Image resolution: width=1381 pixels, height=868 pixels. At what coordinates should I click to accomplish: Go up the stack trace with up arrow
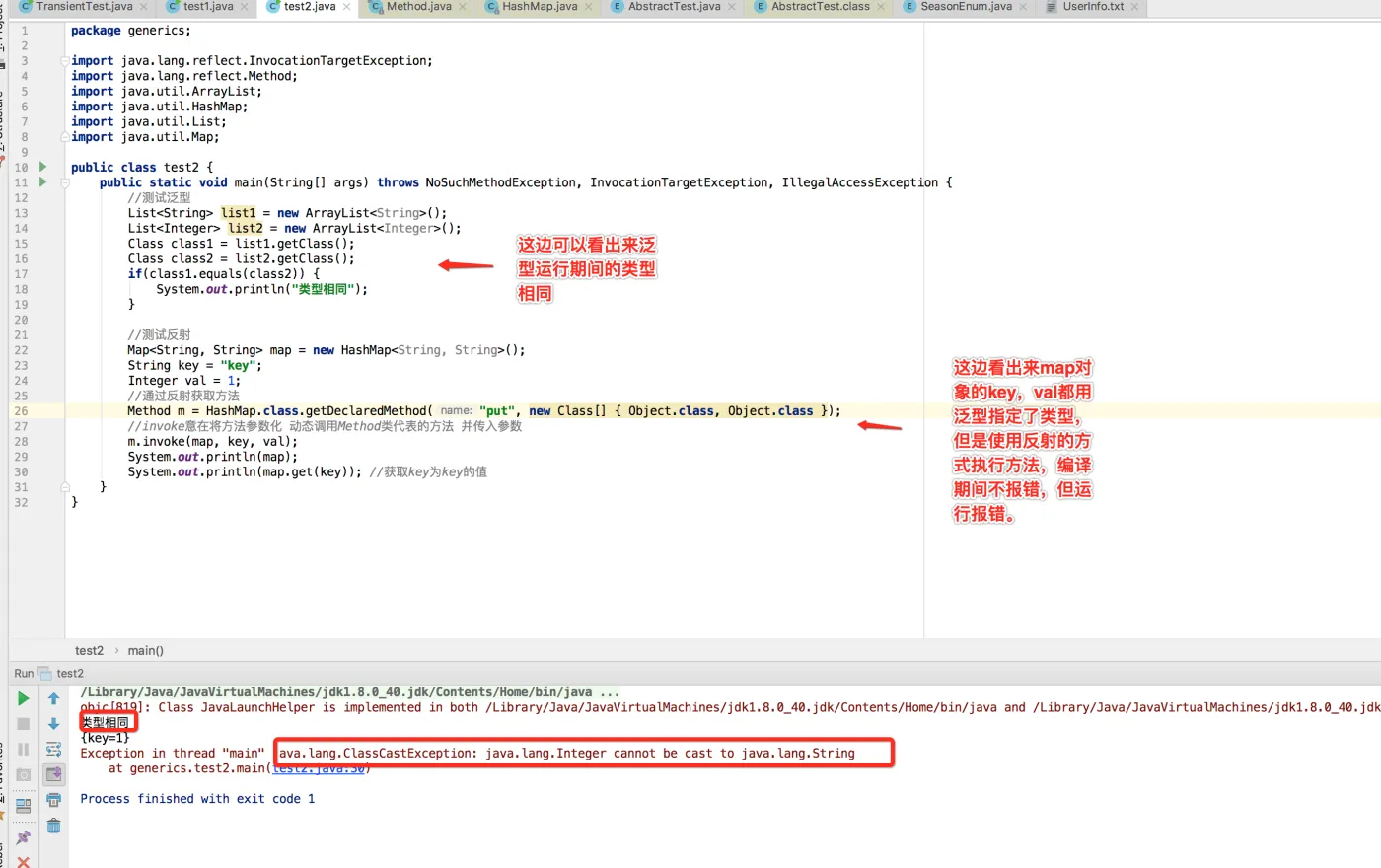(54, 698)
